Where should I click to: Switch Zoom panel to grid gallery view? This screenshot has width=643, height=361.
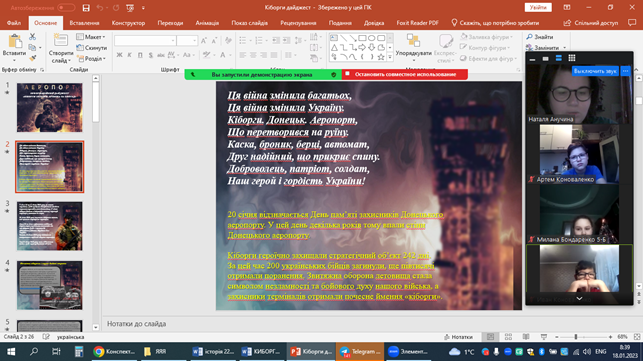572,58
